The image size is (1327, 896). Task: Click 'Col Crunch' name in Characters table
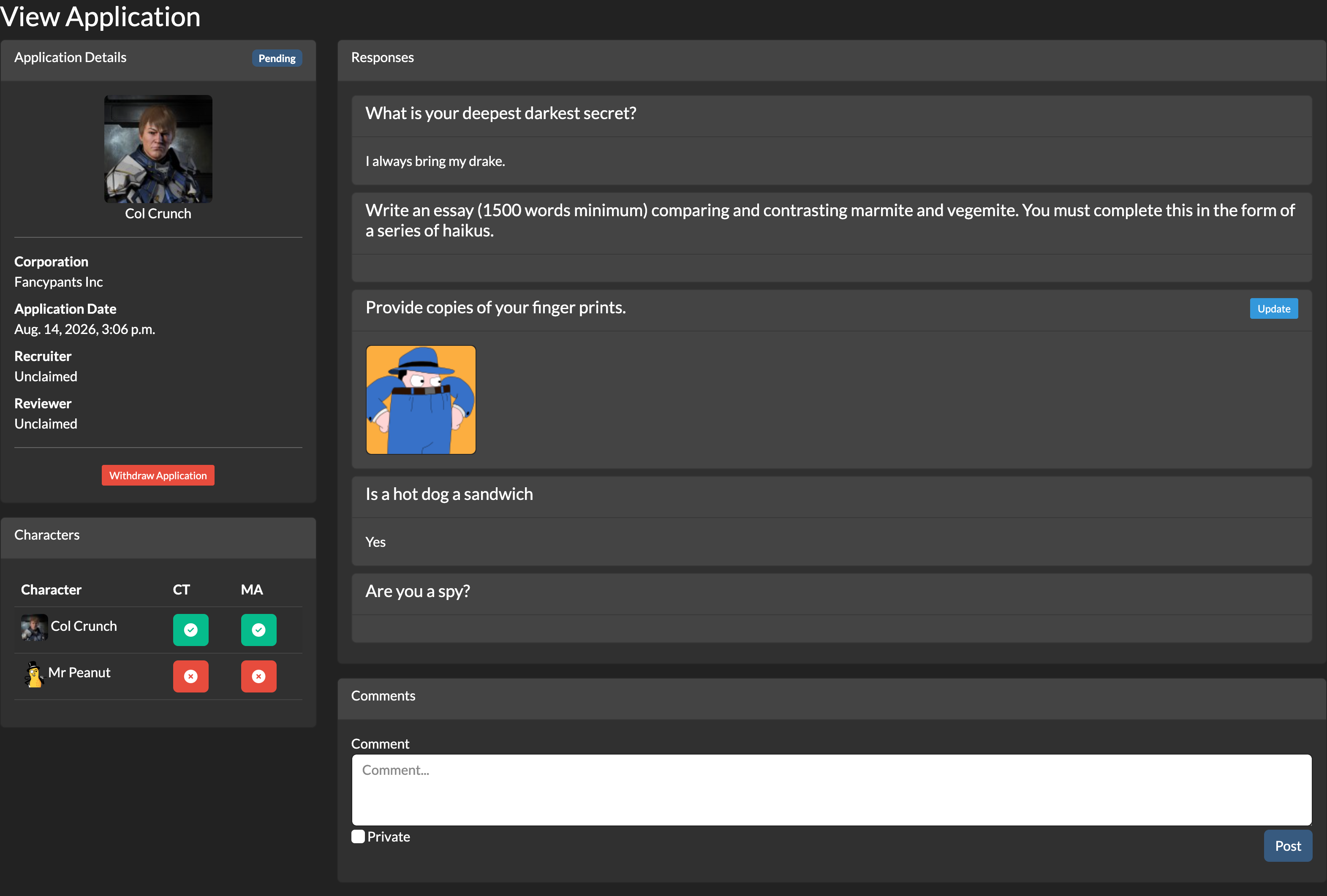coord(84,626)
